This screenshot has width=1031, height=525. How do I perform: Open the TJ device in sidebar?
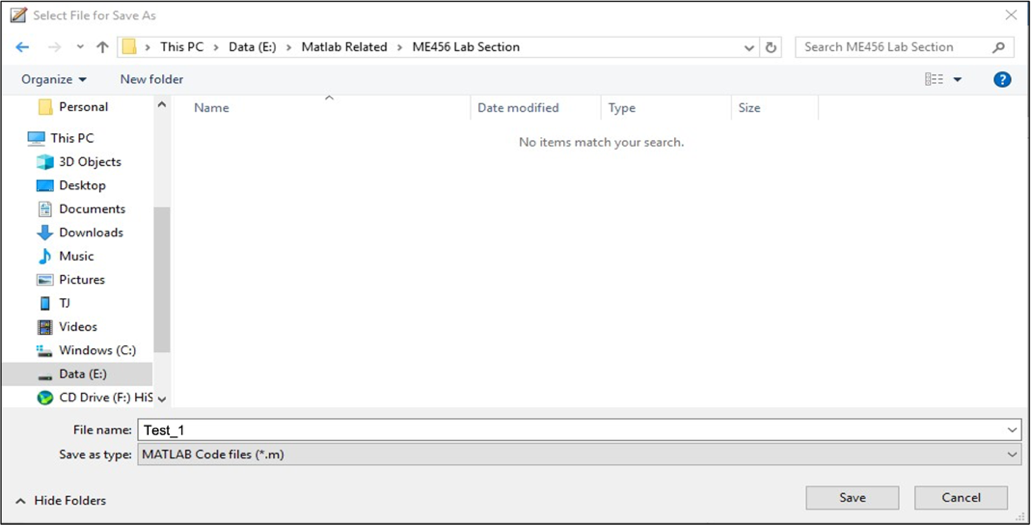click(53, 303)
